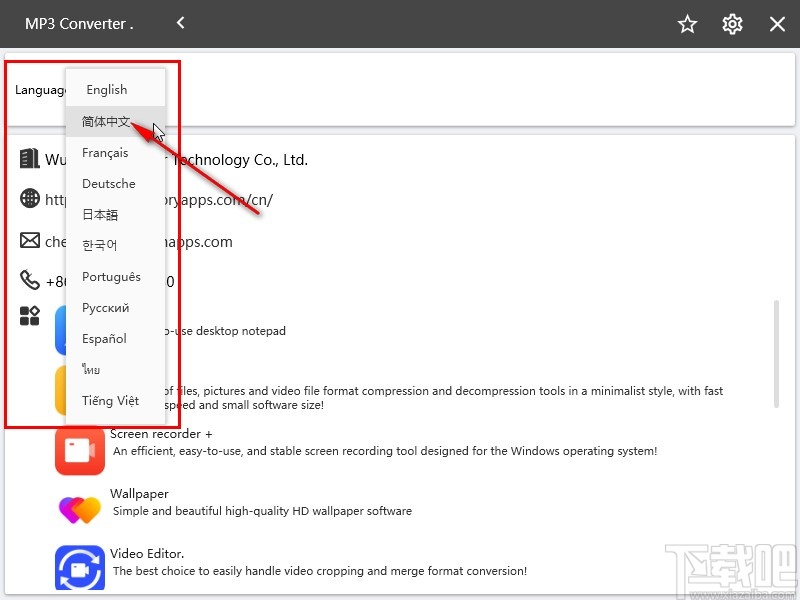800x600 pixels.
Task: Click the Wallpaper description text
Action: click(x=262, y=511)
